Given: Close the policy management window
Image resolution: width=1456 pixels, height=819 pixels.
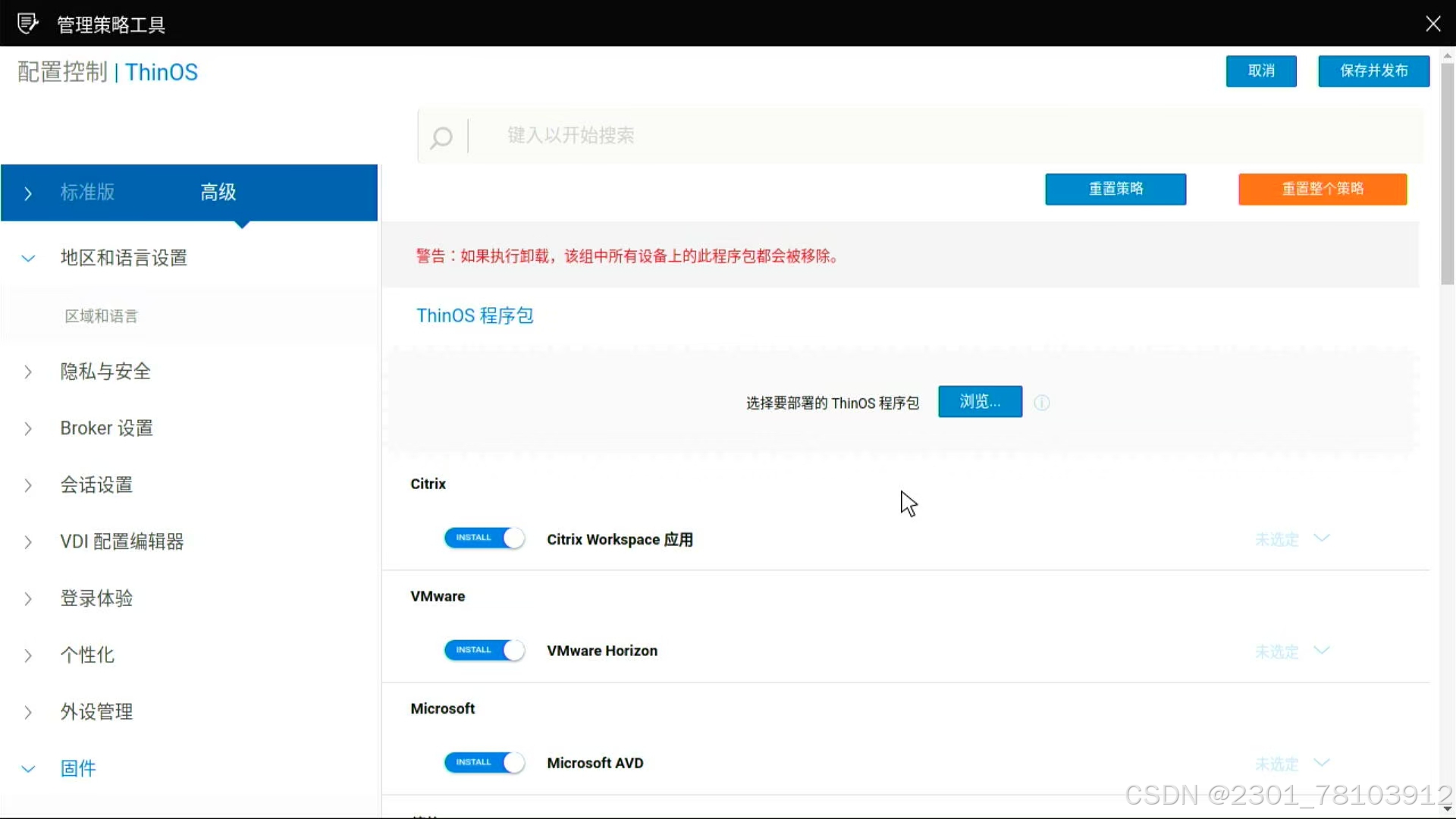Looking at the screenshot, I should click(x=1432, y=24).
